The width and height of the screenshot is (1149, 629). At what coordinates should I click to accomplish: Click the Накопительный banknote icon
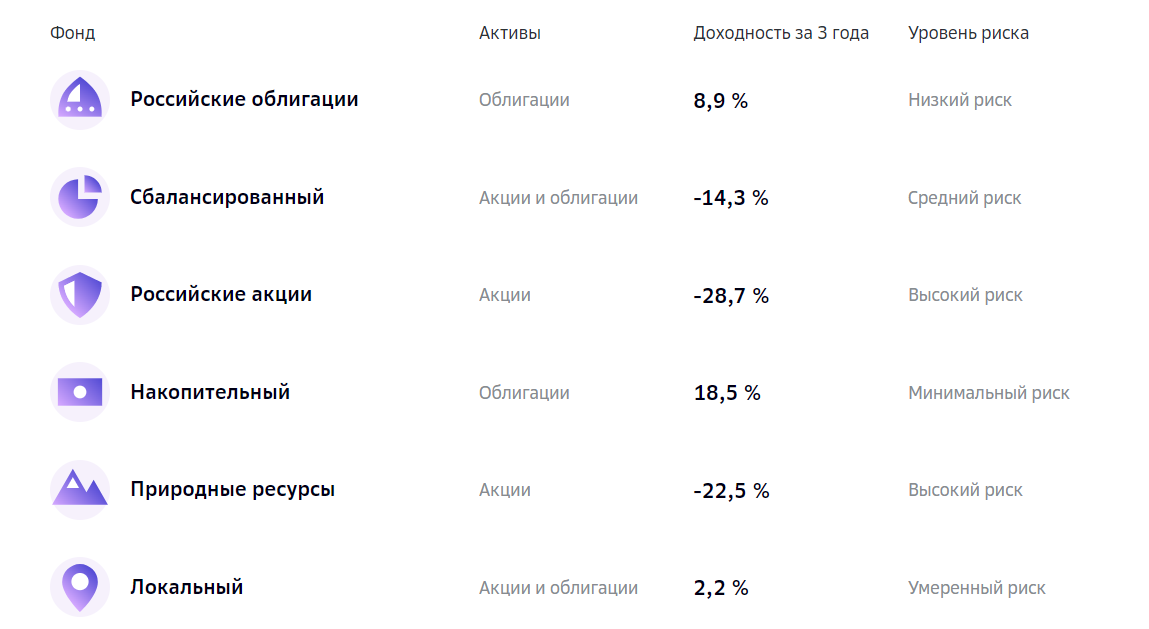(x=80, y=392)
